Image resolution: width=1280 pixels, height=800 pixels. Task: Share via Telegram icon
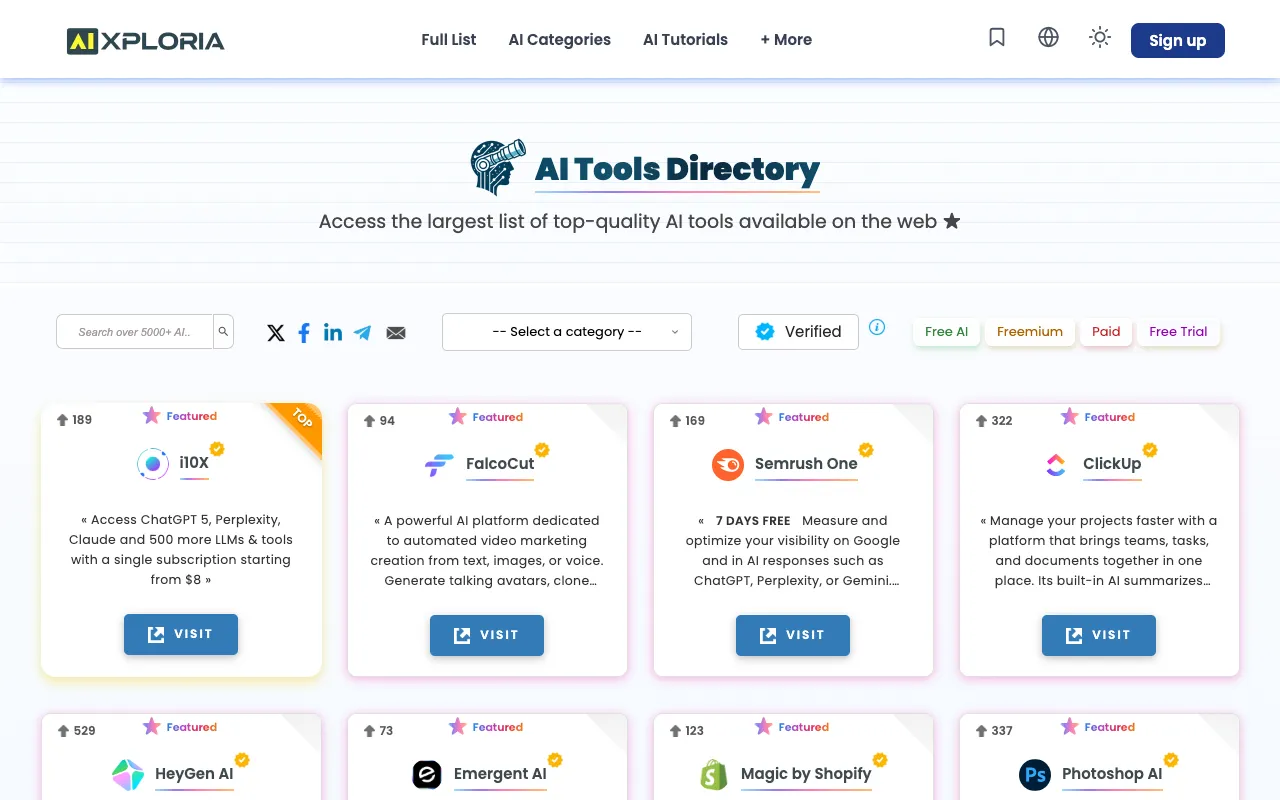coord(363,333)
